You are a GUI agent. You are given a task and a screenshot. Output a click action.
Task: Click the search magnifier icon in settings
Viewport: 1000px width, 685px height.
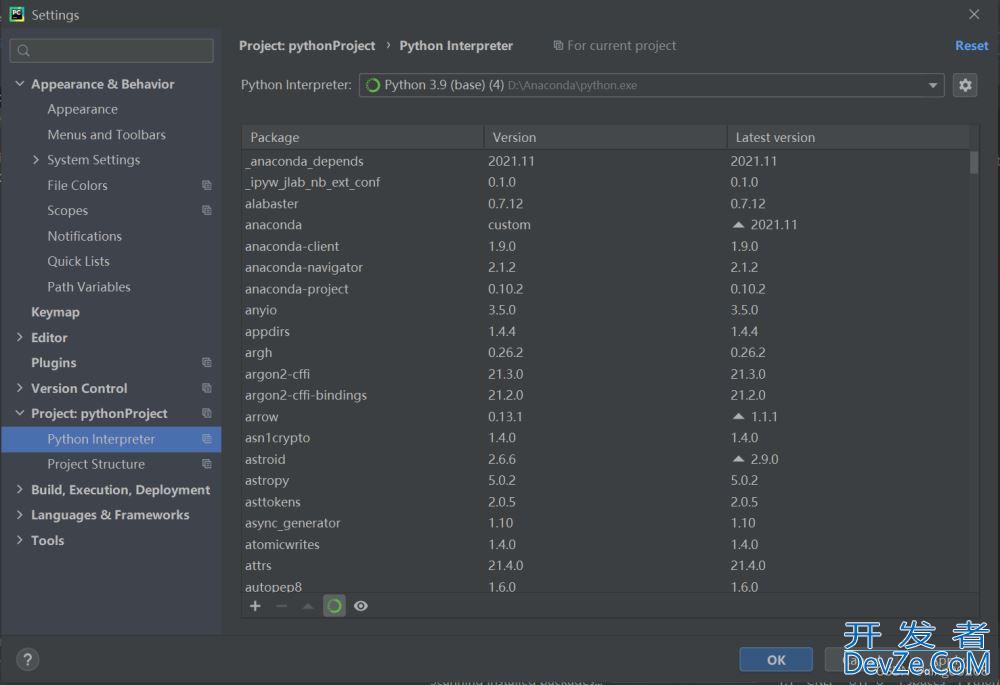[24, 50]
